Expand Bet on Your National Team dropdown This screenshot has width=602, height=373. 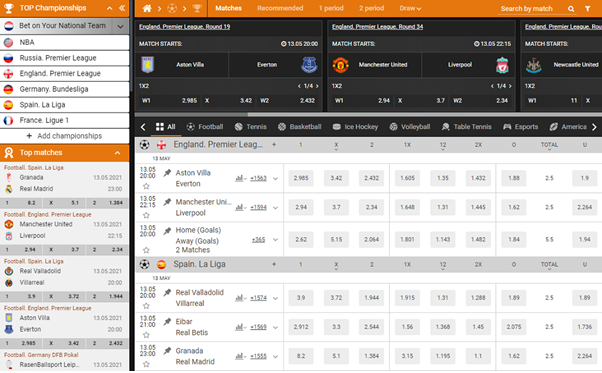(121, 26)
